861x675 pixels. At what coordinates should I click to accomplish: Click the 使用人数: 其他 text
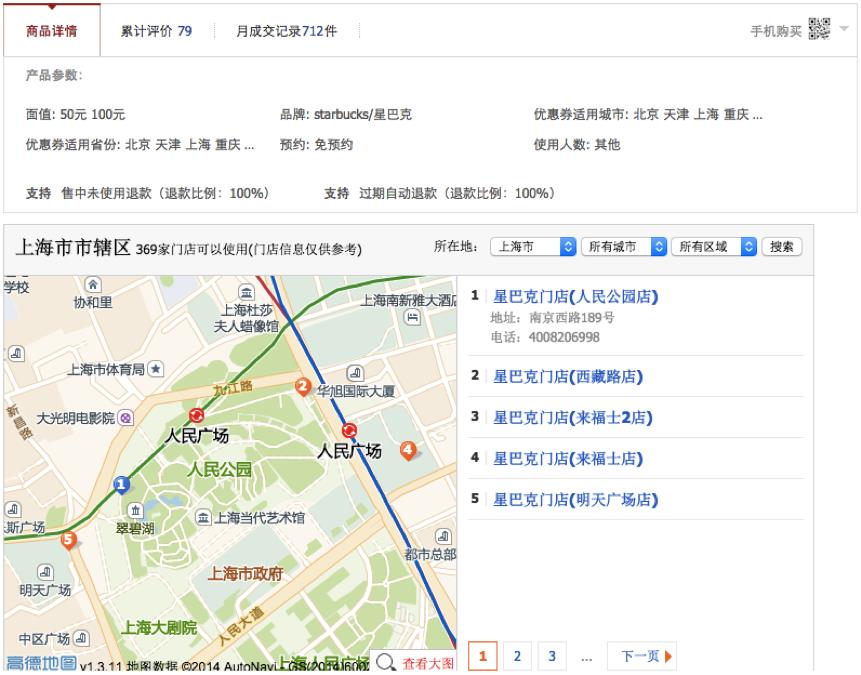click(577, 144)
